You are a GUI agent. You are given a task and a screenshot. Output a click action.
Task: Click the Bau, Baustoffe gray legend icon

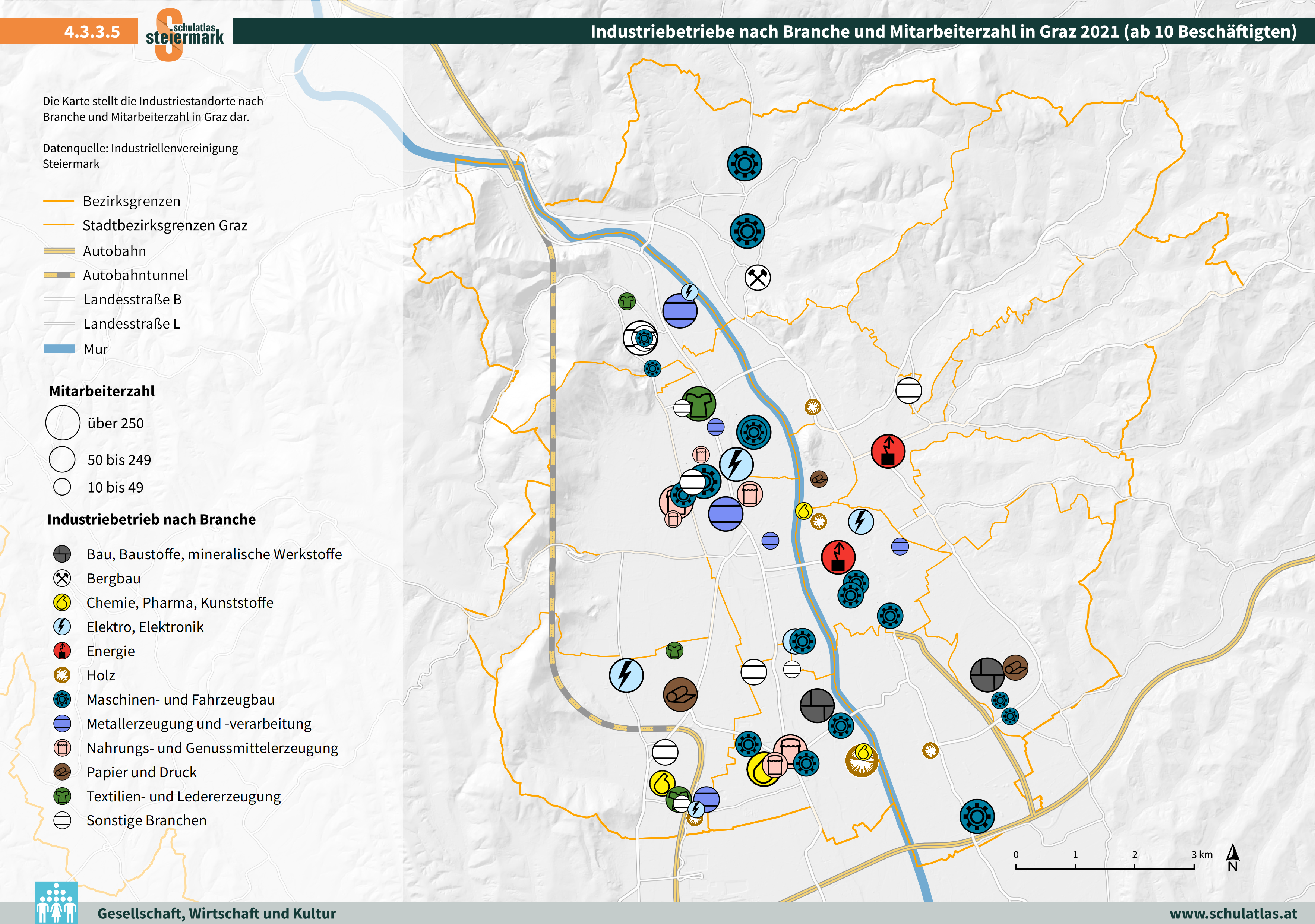click(x=62, y=554)
